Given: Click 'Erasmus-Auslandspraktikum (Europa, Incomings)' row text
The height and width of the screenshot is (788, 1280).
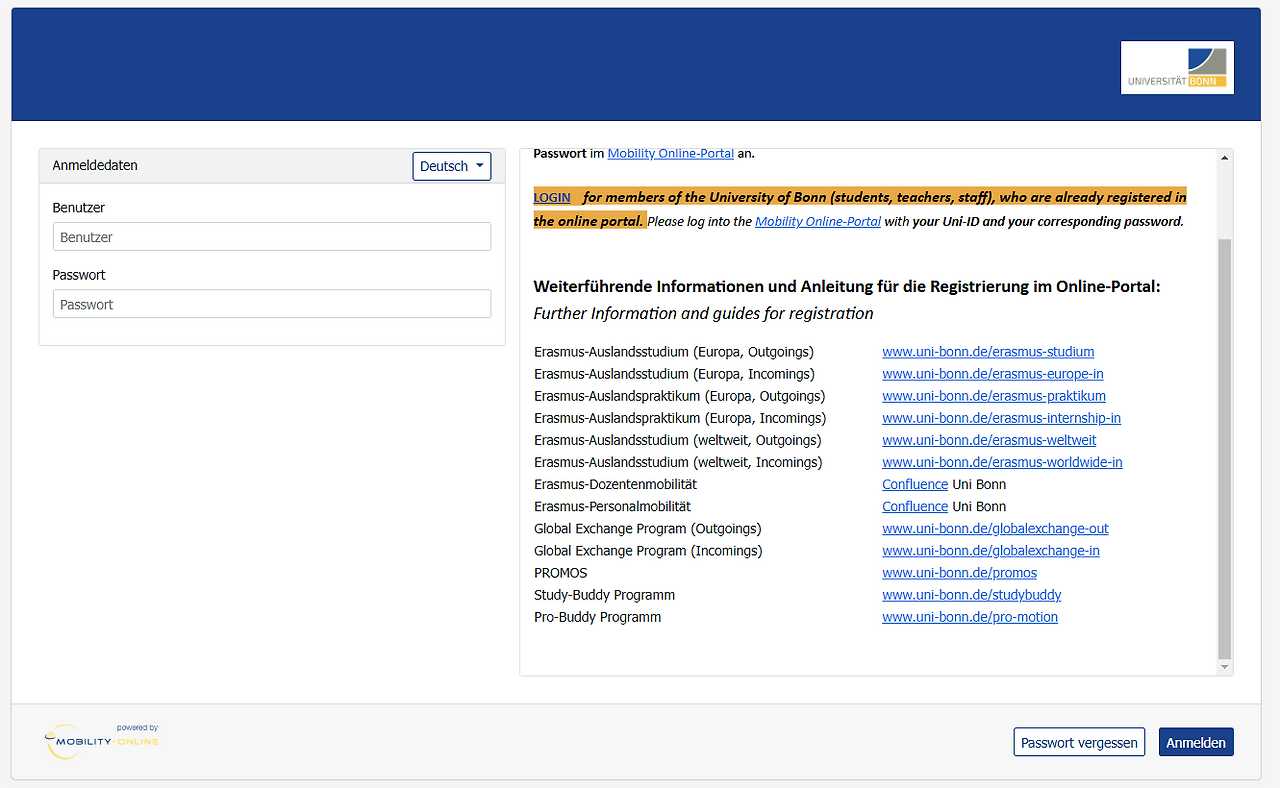Looking at the screenshot, I should (x=680, y=418).
